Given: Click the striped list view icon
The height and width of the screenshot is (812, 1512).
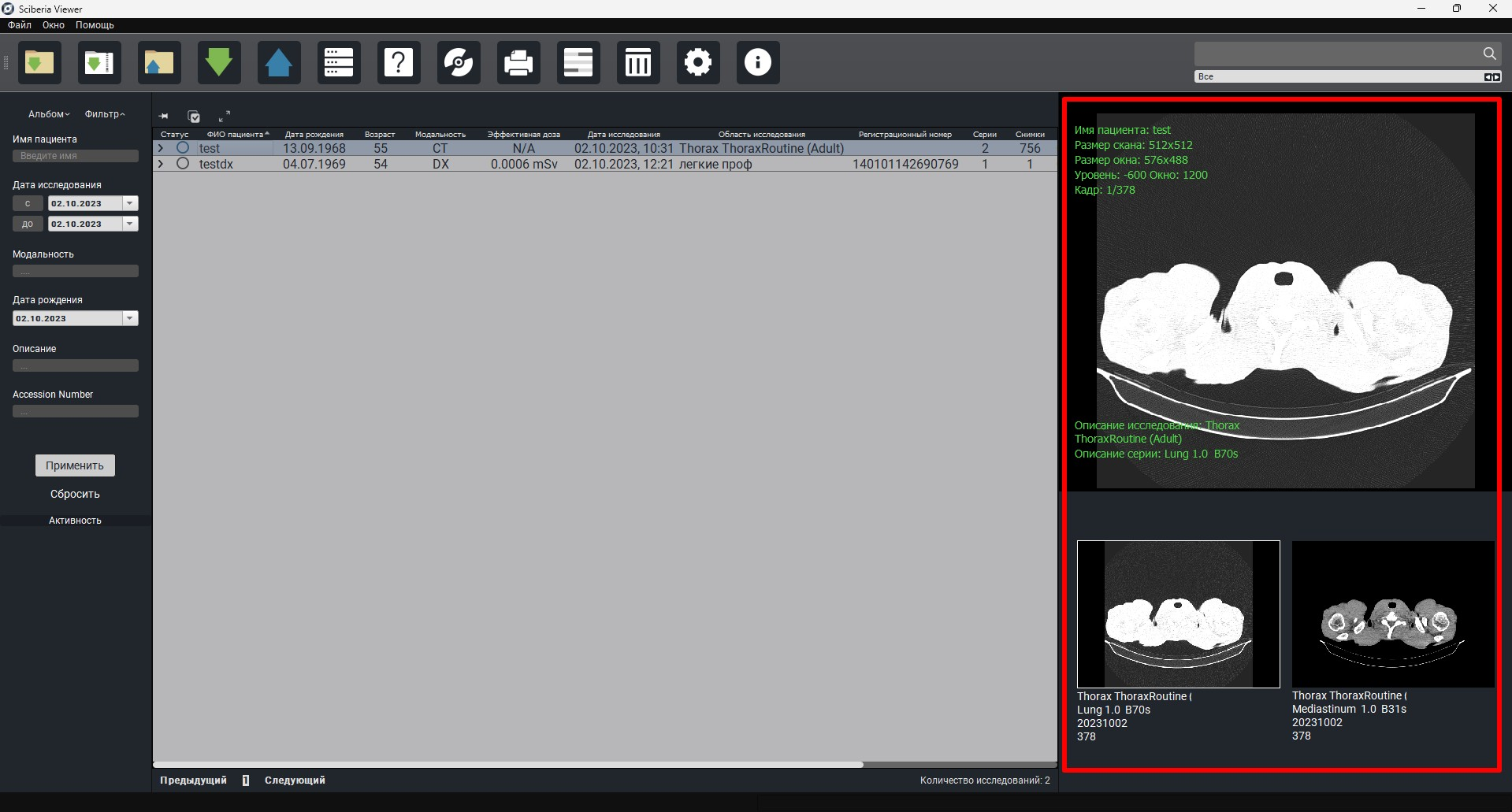Looking at the screenshot, I should click(578, 62).
